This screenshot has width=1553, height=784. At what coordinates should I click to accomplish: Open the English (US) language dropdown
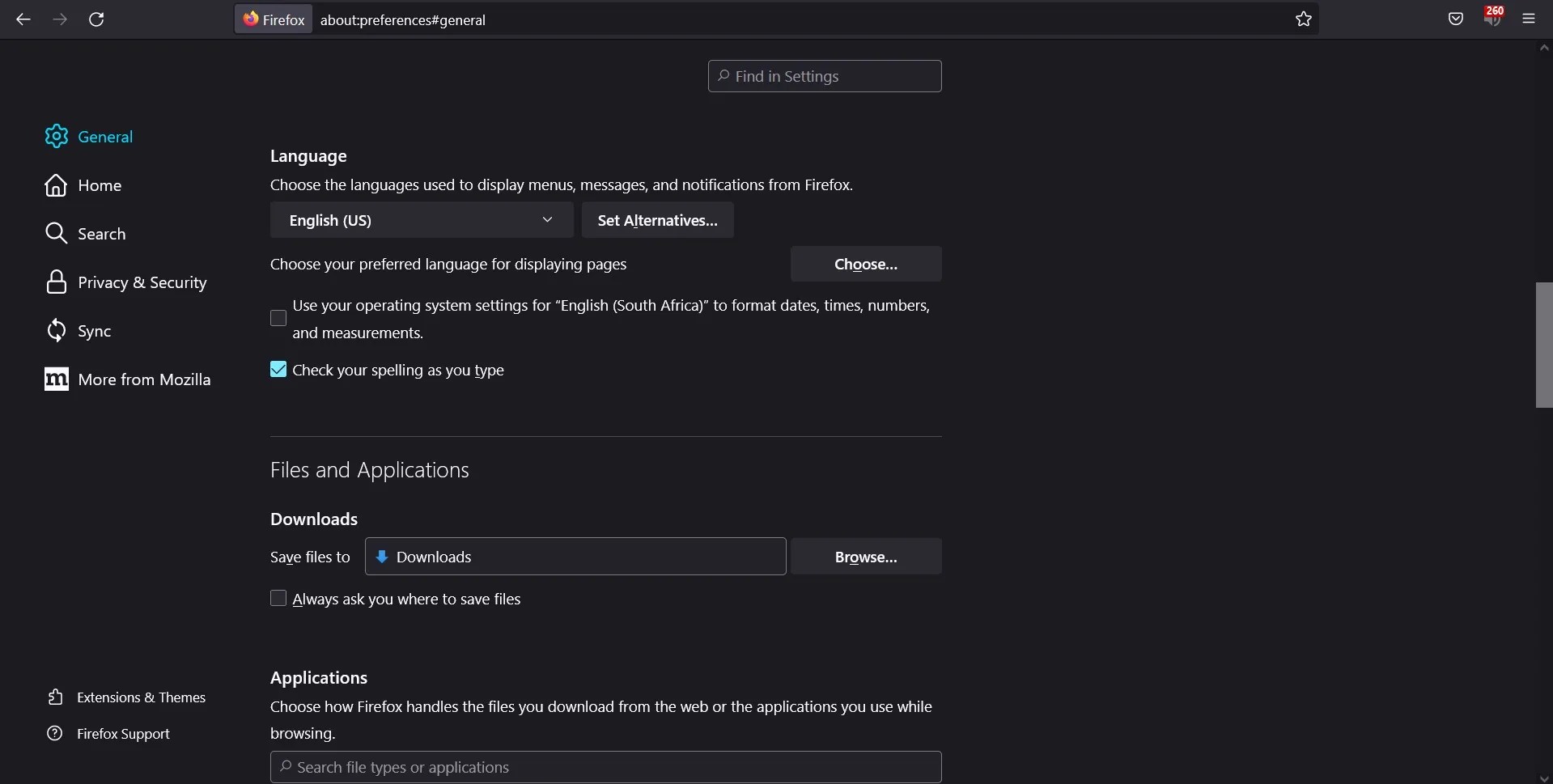[420, 220]
